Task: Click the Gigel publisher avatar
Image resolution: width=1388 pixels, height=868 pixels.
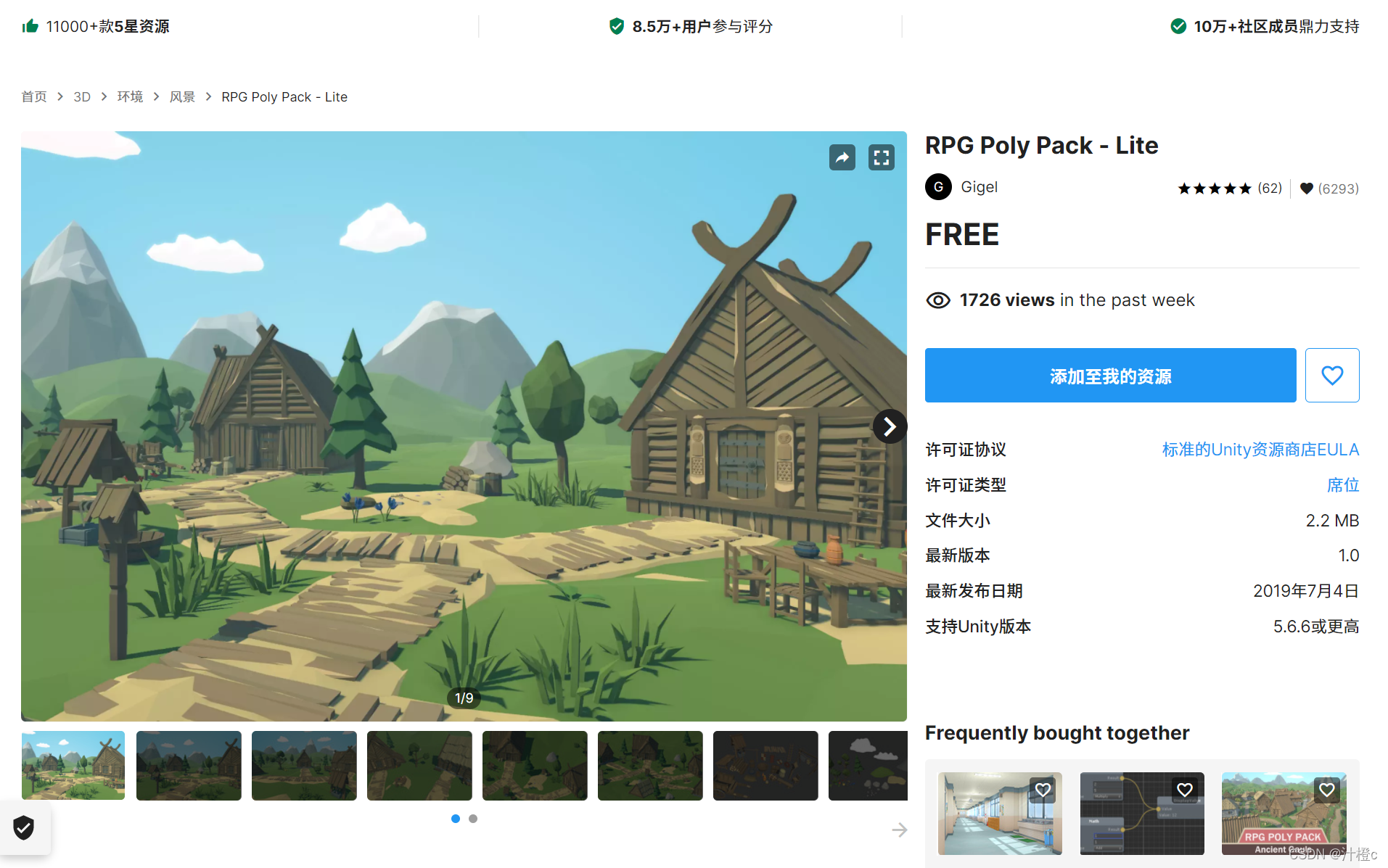Action: pos(938,187)
